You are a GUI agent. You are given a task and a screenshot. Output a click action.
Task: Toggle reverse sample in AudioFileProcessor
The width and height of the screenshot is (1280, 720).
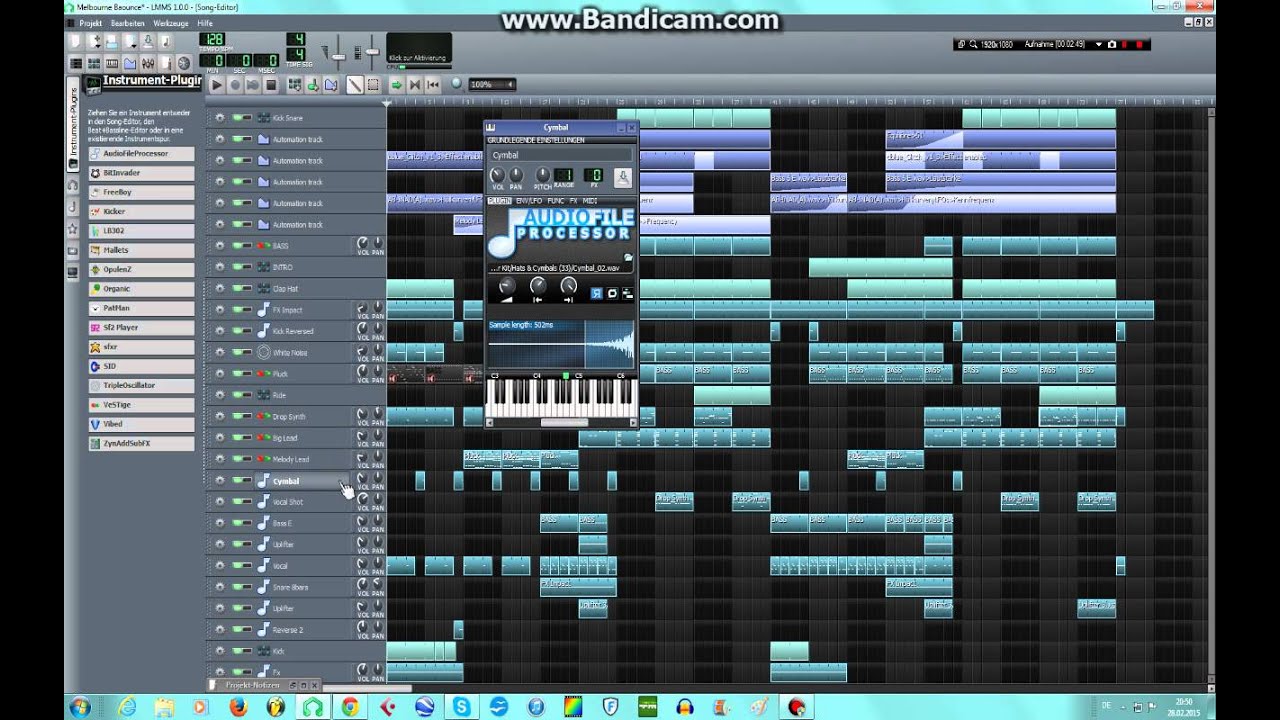pos(596,293)
